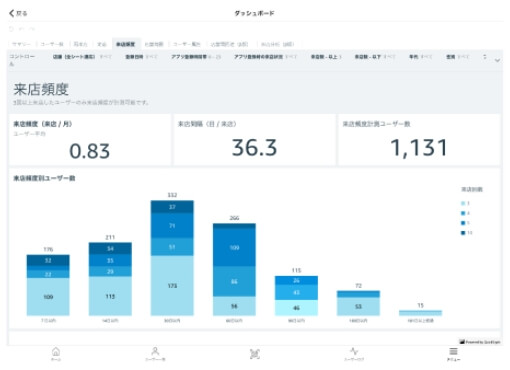Click the 332 total label above bar
This screenshot has height=370, width=510.
(x=172, y=195)
